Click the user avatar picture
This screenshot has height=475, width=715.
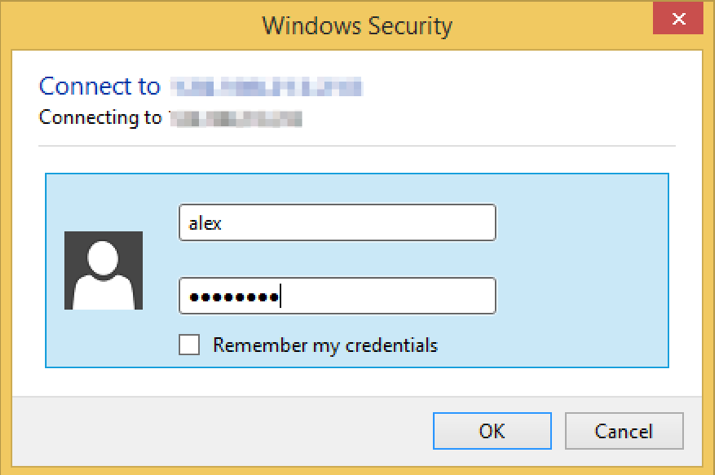[103, 270]
